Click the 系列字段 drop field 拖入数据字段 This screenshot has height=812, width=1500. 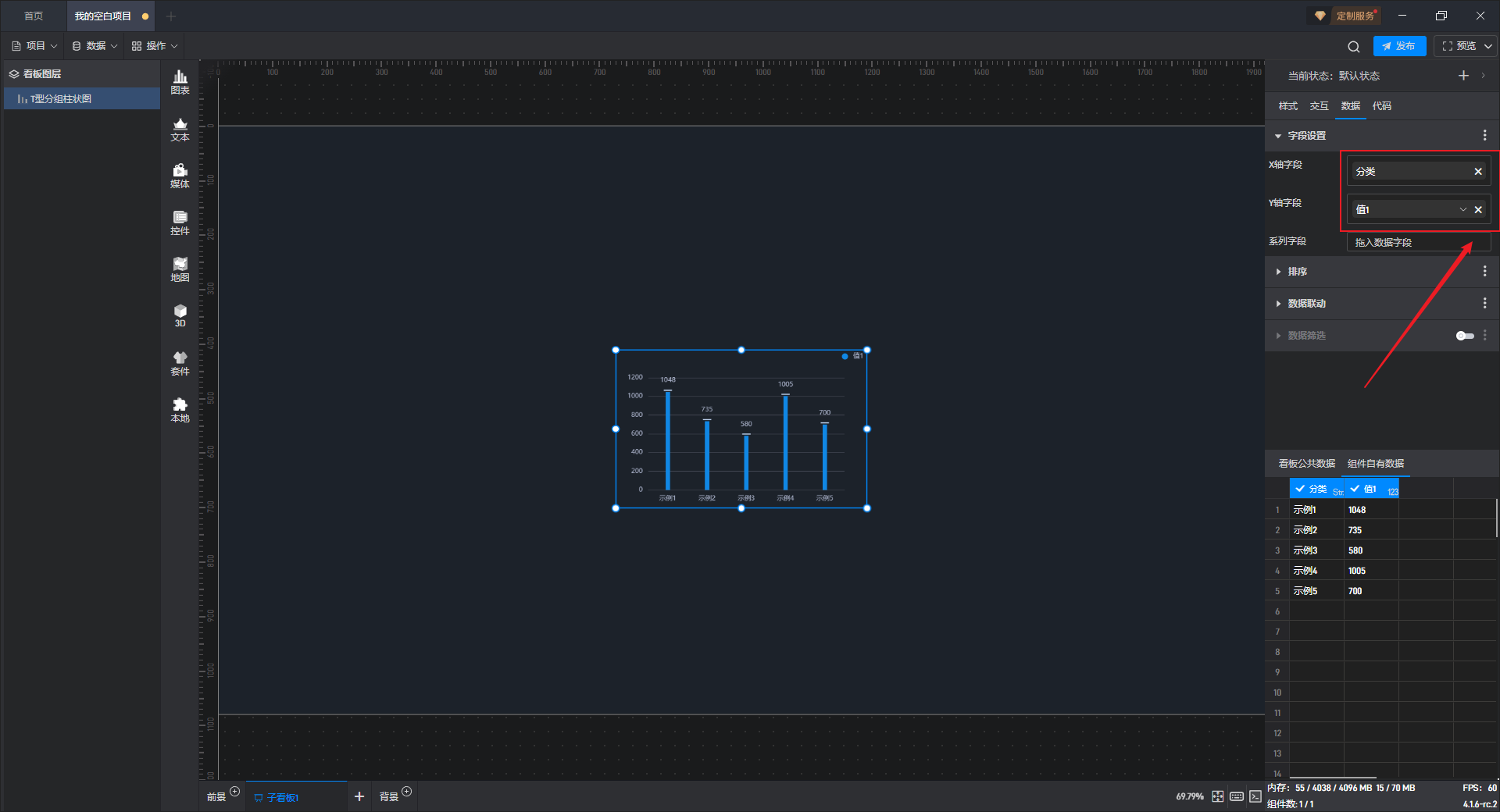[1419, 243]
